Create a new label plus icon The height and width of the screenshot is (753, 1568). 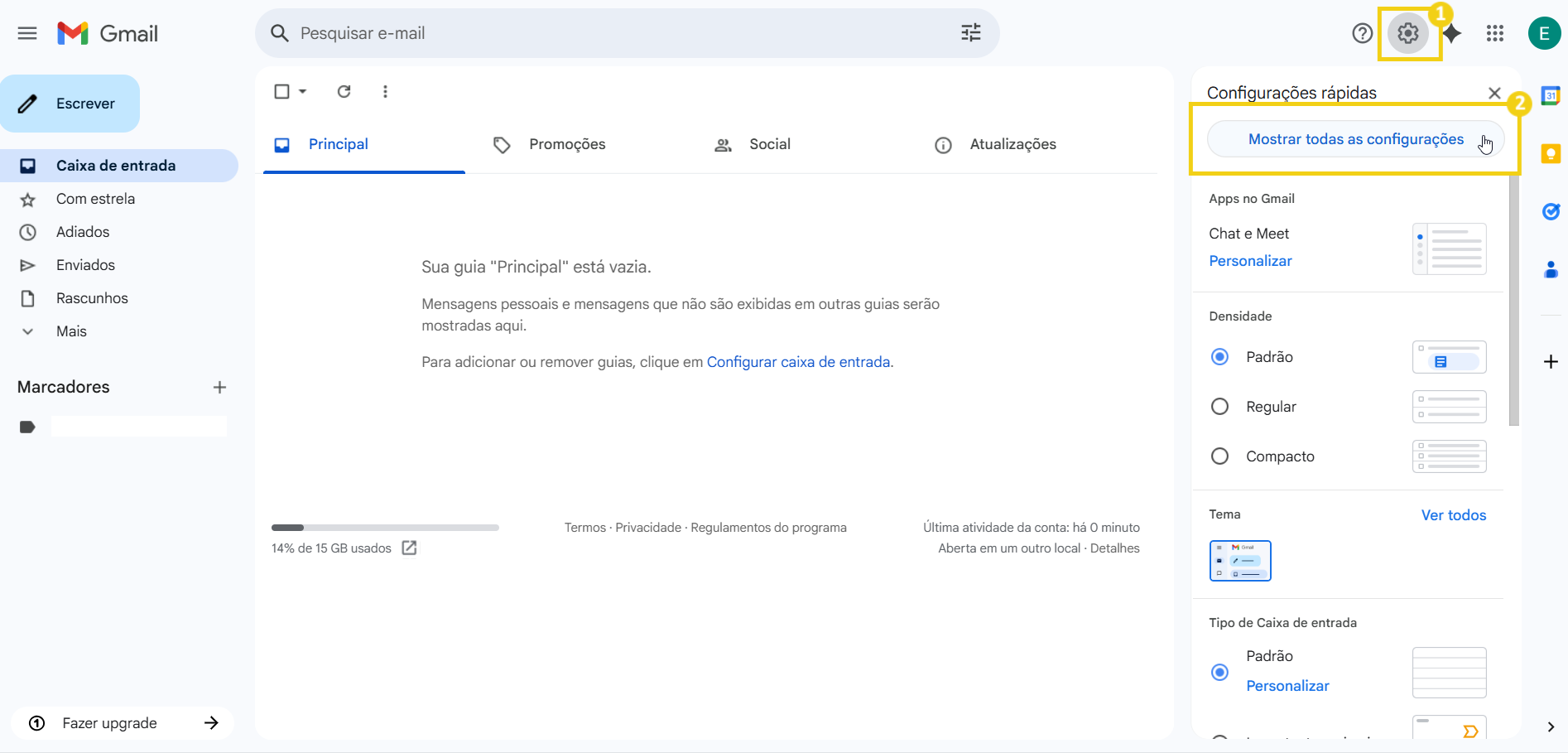tap(219, 387)
